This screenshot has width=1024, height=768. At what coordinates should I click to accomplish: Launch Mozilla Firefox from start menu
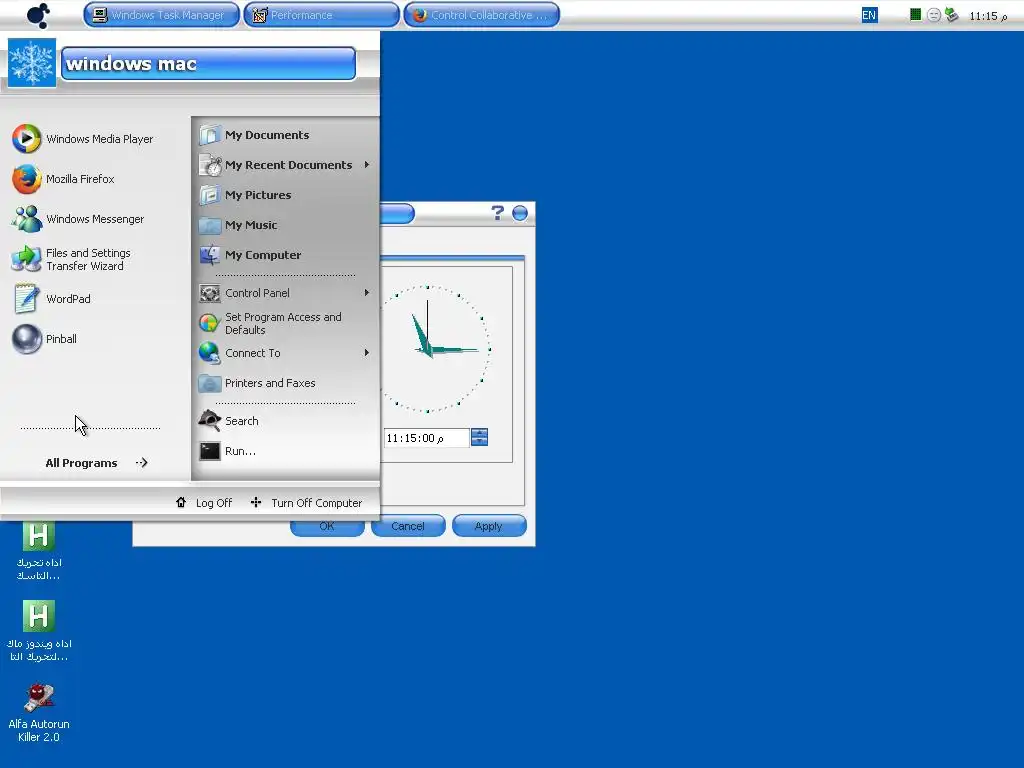coord(63,179)
